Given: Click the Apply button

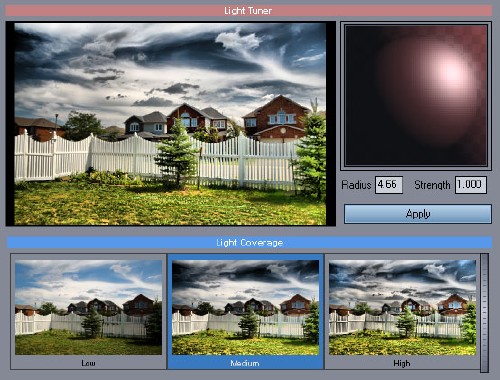Looking at the screenshot, I should (418, 214).
